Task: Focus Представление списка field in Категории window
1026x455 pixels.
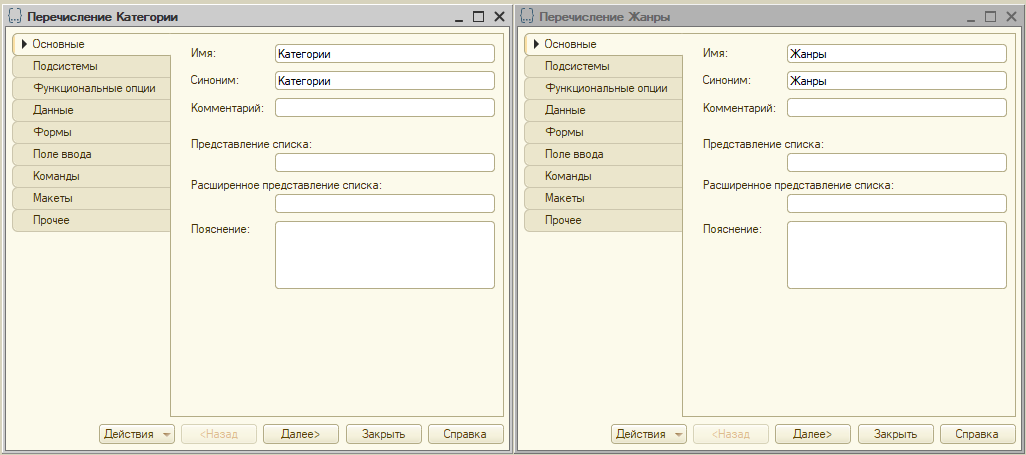Action: tap(385, 162)
